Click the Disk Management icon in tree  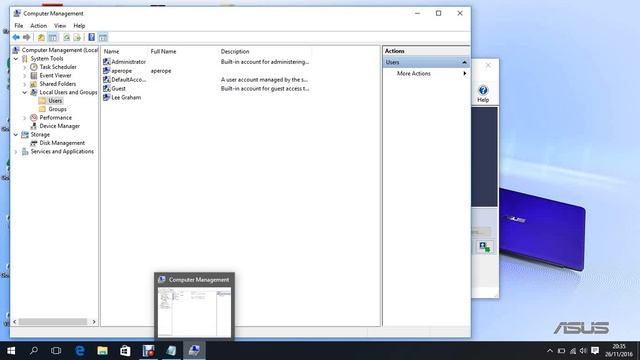point(34,143)
